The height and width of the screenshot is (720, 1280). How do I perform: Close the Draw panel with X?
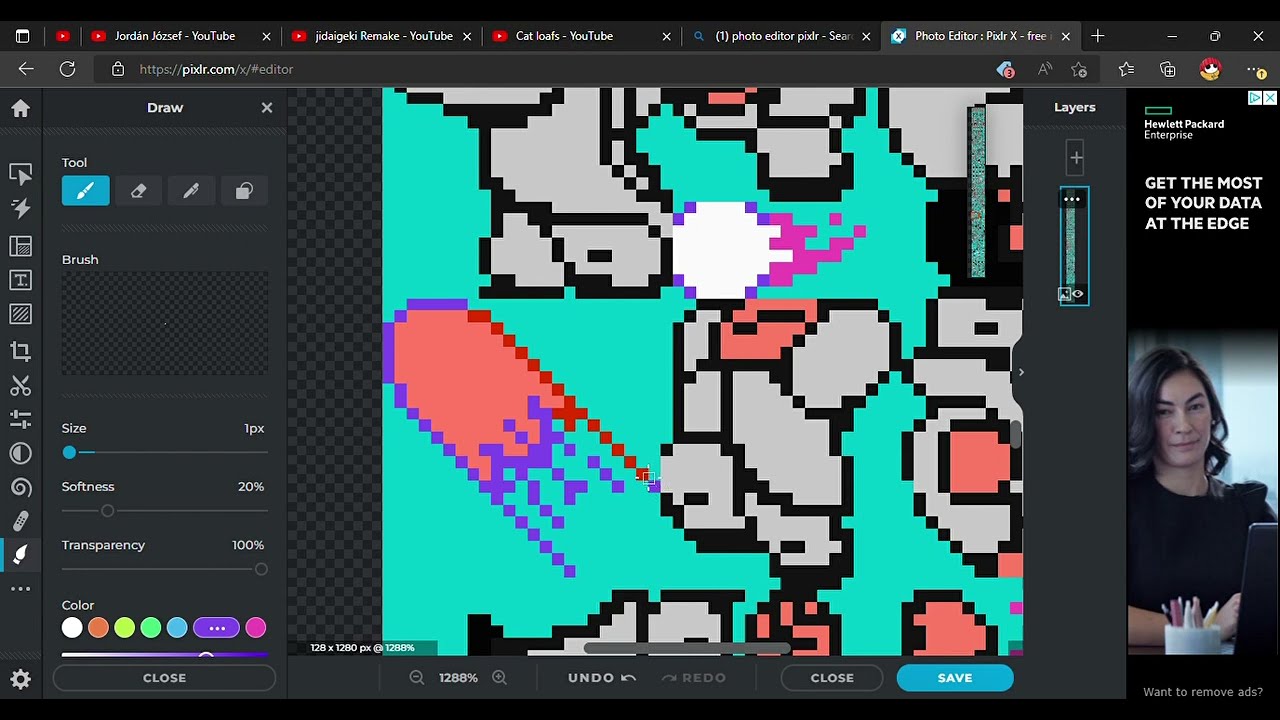tap(267, 107)
